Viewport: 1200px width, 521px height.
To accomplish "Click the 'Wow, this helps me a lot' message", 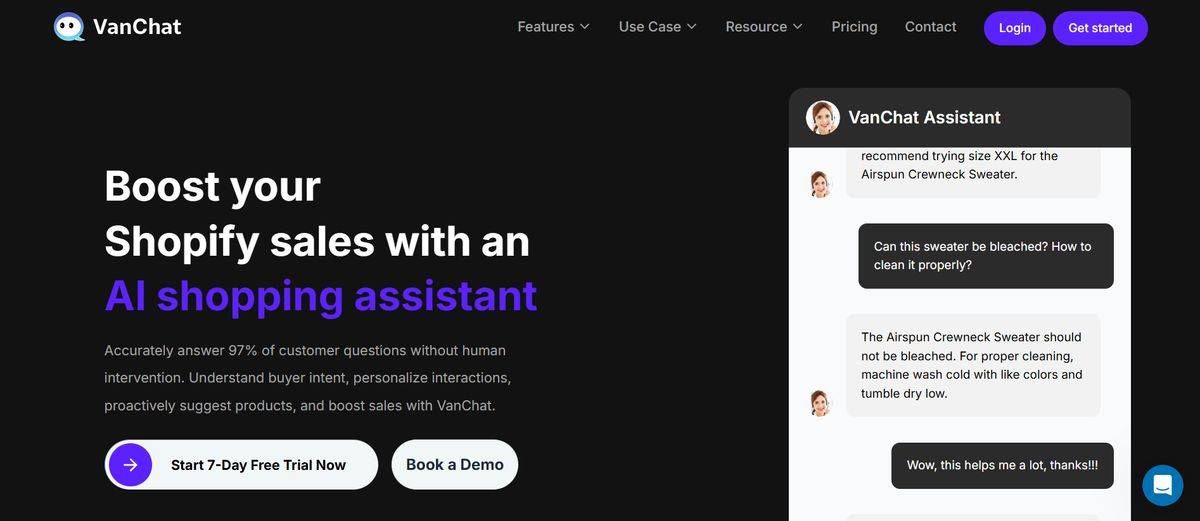I will click(1003, 465).
